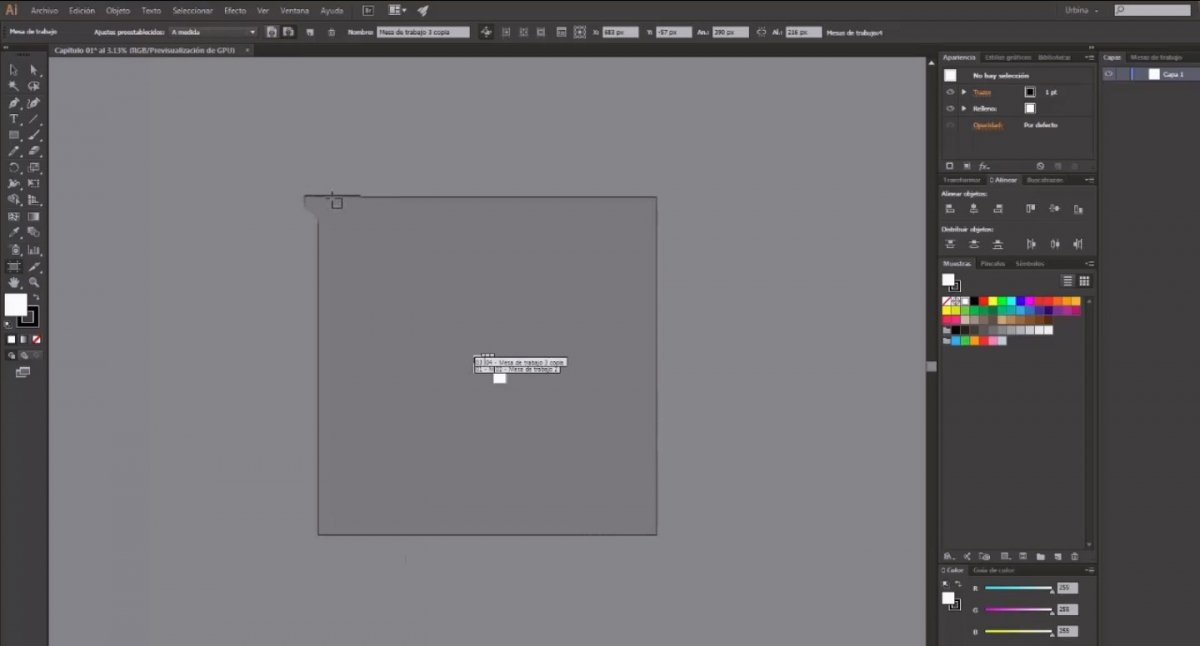Select the Capa 1 layer row

pyautogui.click(x=1150, y=74)
